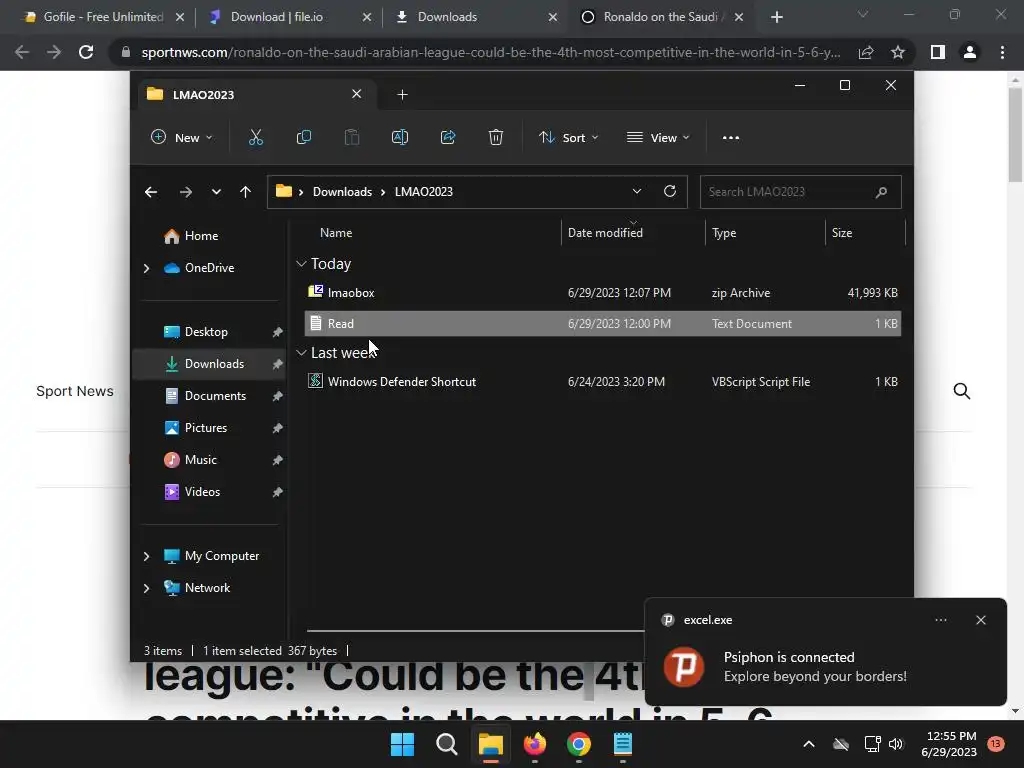Click the volume icon in system tray
This screenshot has height=768, width=1024.
pos(896,744)
